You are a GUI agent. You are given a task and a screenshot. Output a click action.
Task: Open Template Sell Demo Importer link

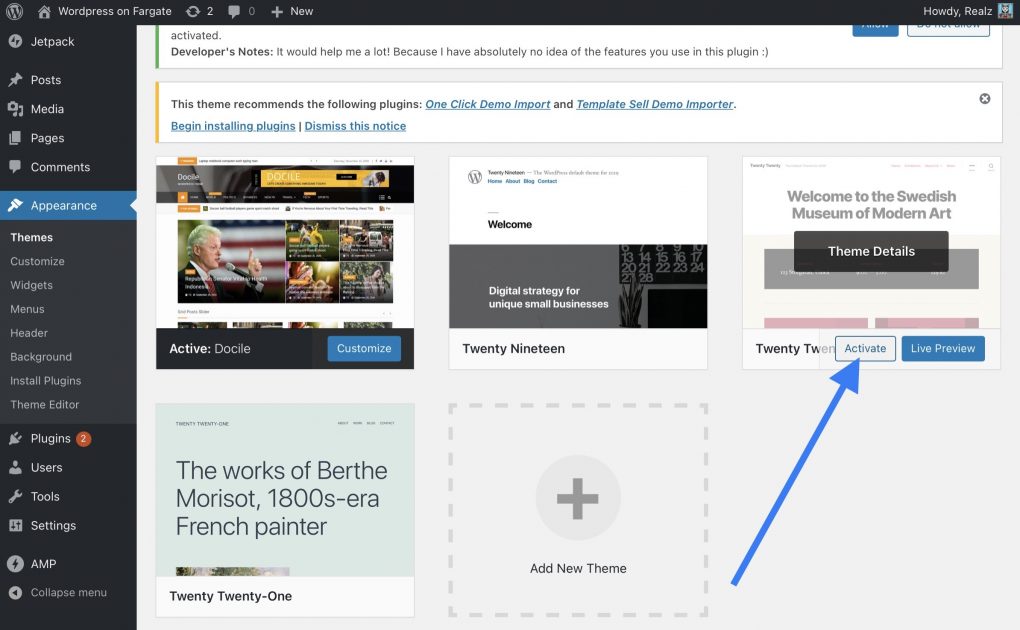coord(654,104)
